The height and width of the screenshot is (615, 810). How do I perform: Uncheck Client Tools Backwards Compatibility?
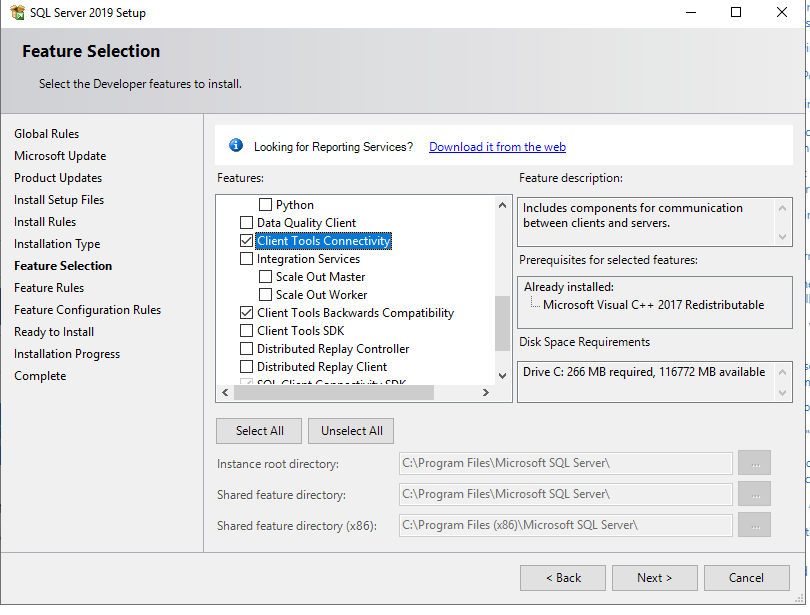pyautogui.click(x=246, y=312)
